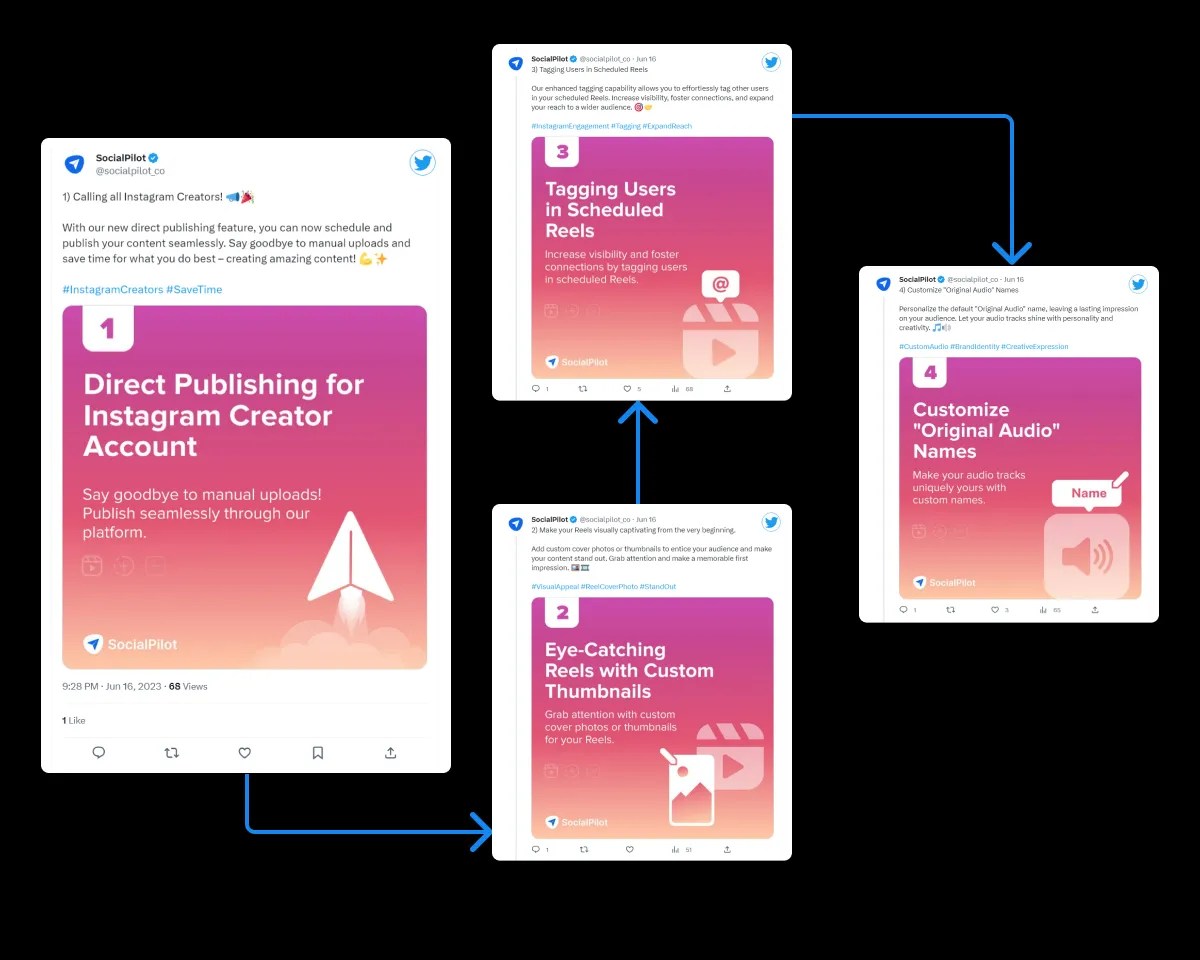The height and width of the screenshot is (960, 1200).
Task: Reply to the Customize Original Audio tweet
Action: (x=903, y=609)
